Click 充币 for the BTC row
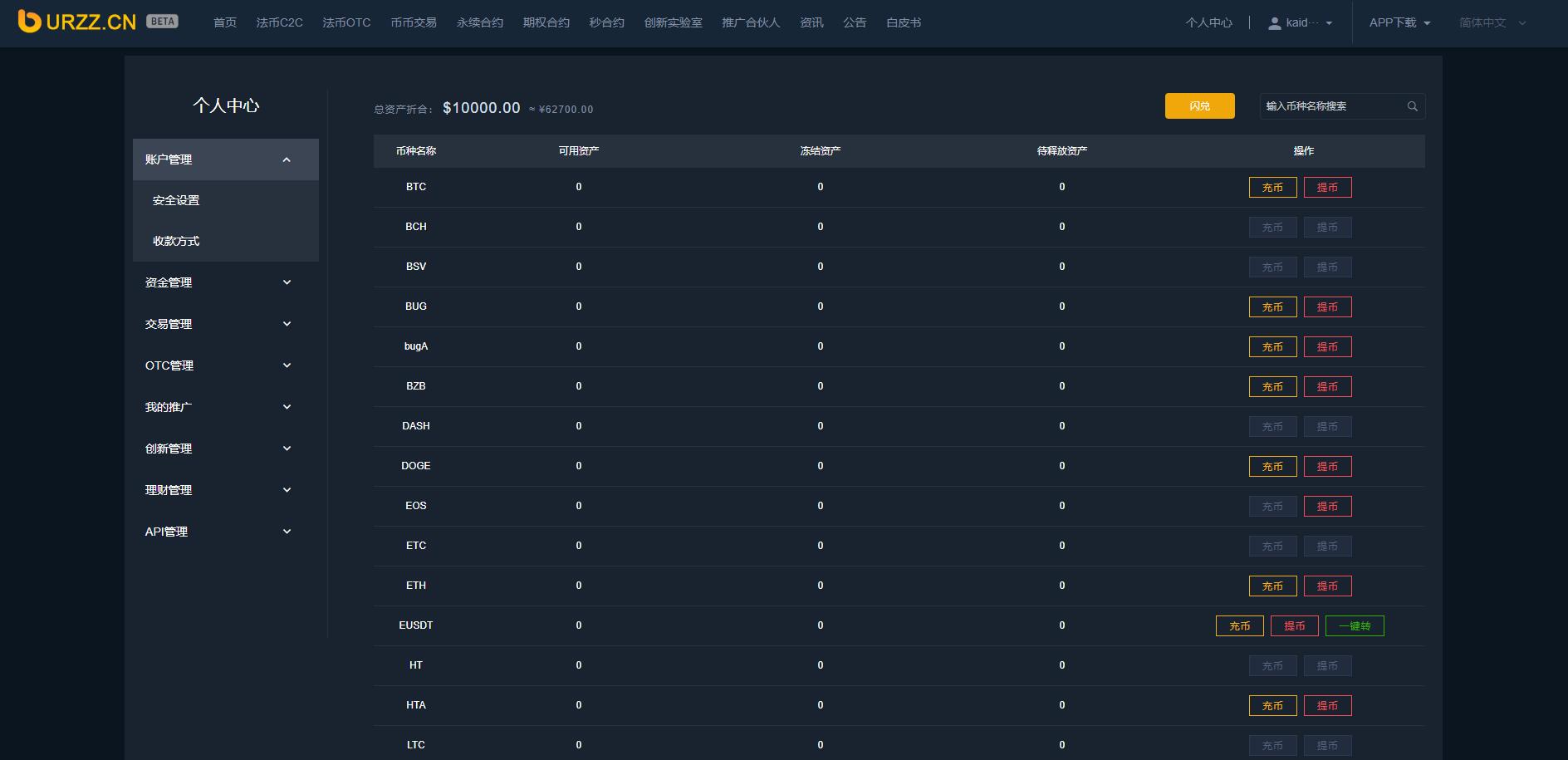 click(x=1272, y=187)
